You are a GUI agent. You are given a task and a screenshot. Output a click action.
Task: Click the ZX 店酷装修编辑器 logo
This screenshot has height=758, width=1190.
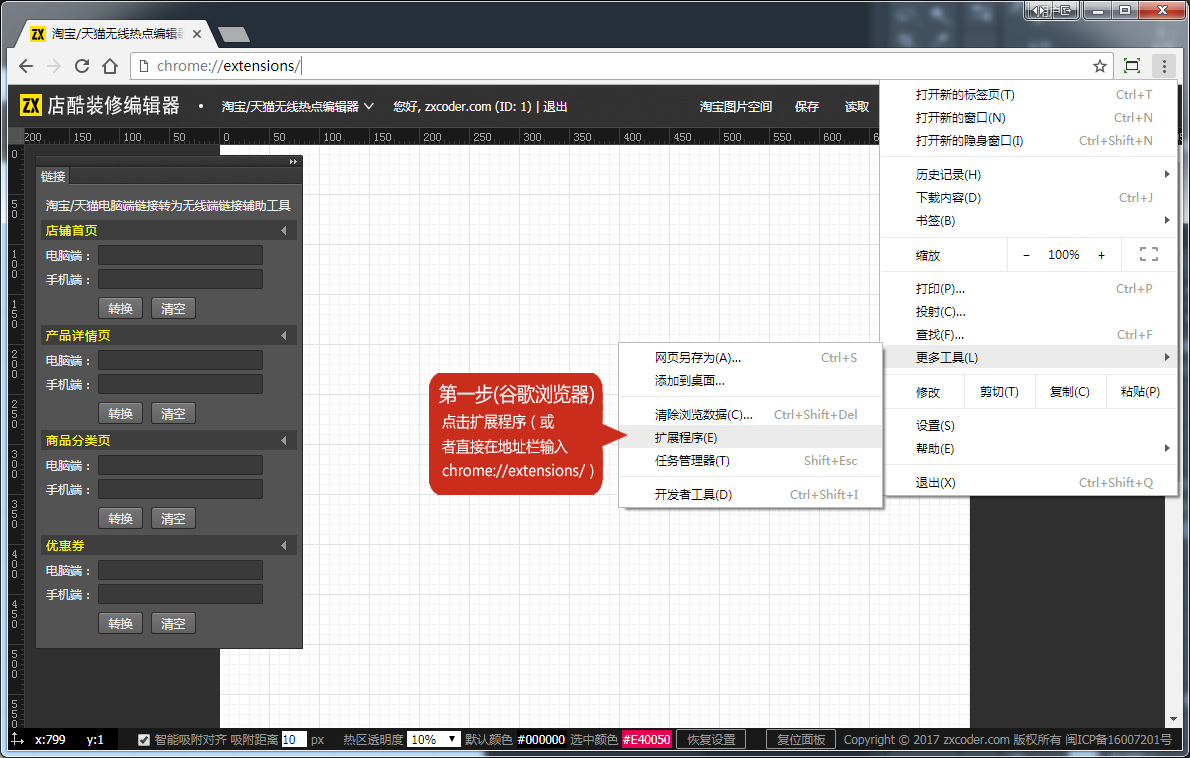coord(99,105)
